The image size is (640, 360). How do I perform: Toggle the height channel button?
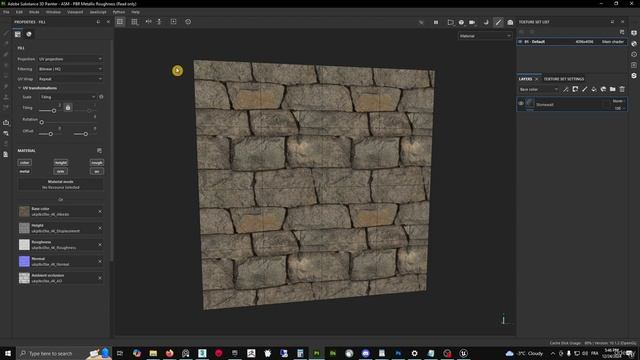[60, 162]
